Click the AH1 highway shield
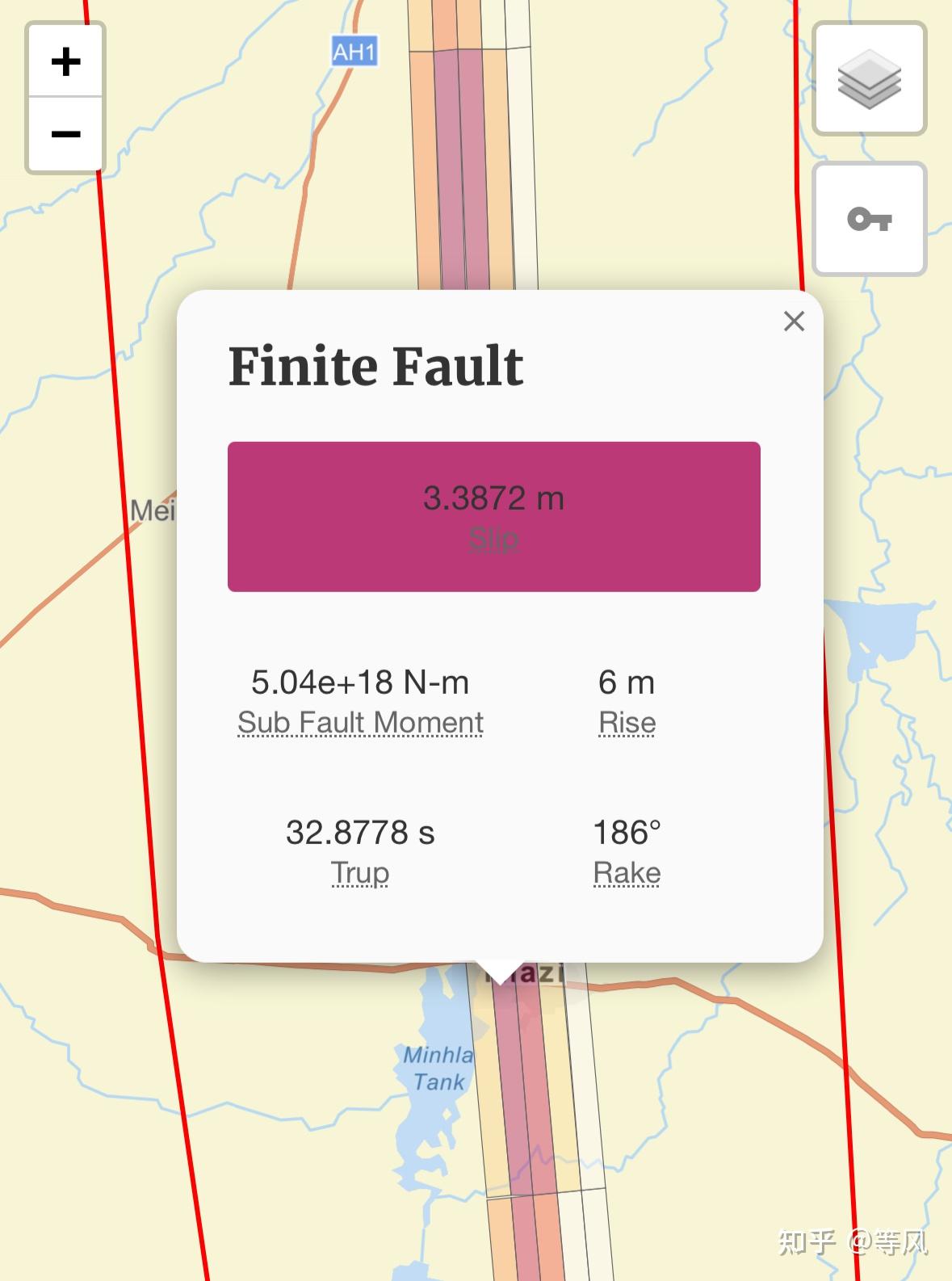The height and width of the screenshot is (1281, 952). point(354,52)
